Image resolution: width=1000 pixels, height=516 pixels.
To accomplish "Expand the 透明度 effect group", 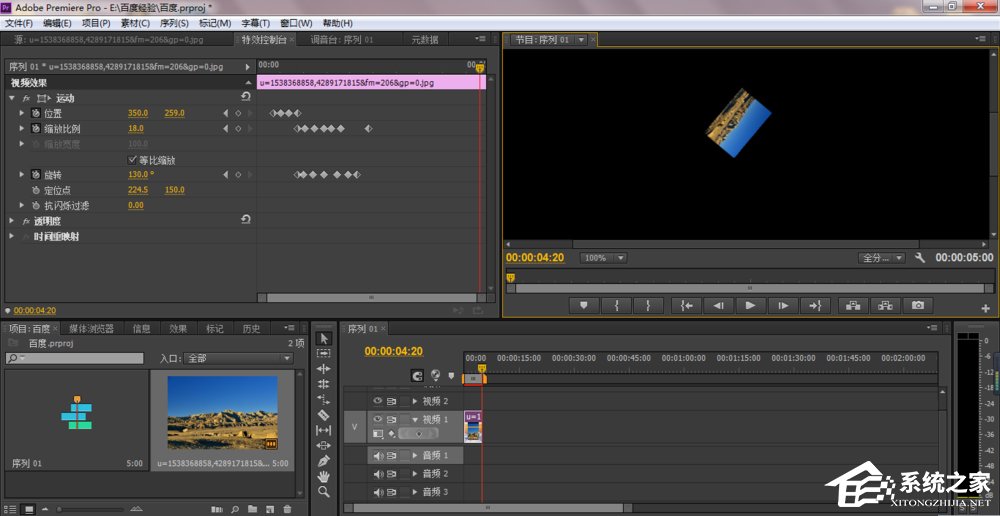I will pyautogui.click(x=11, y=221).
